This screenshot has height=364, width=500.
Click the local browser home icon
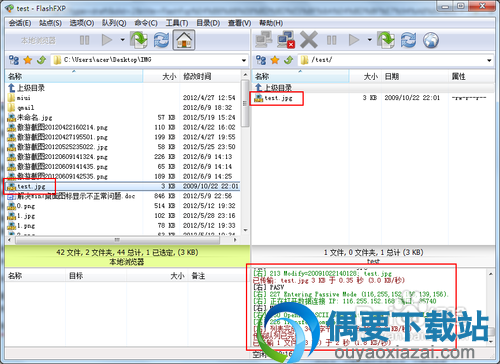[184, 40]
